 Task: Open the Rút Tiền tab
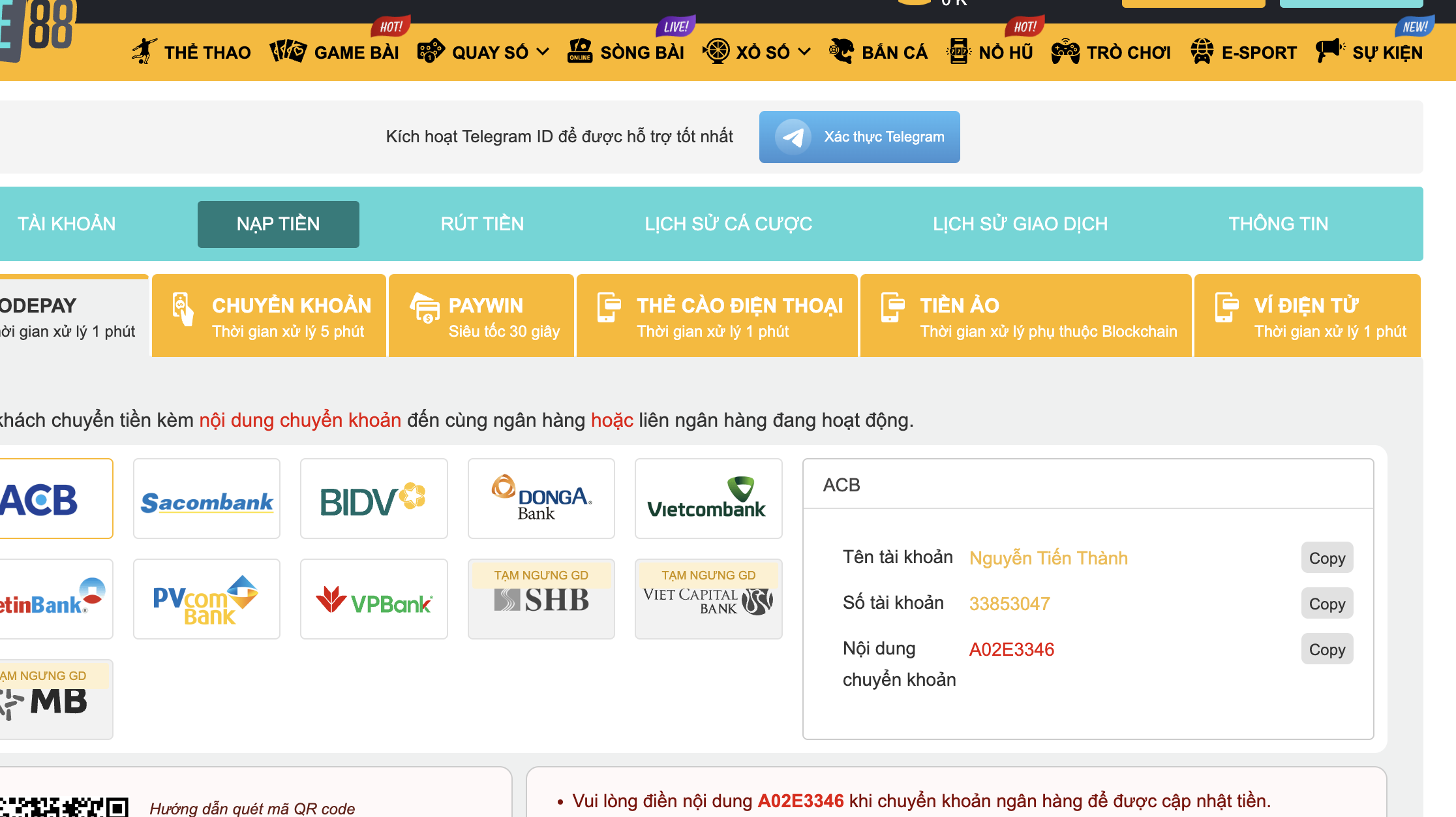482,224
